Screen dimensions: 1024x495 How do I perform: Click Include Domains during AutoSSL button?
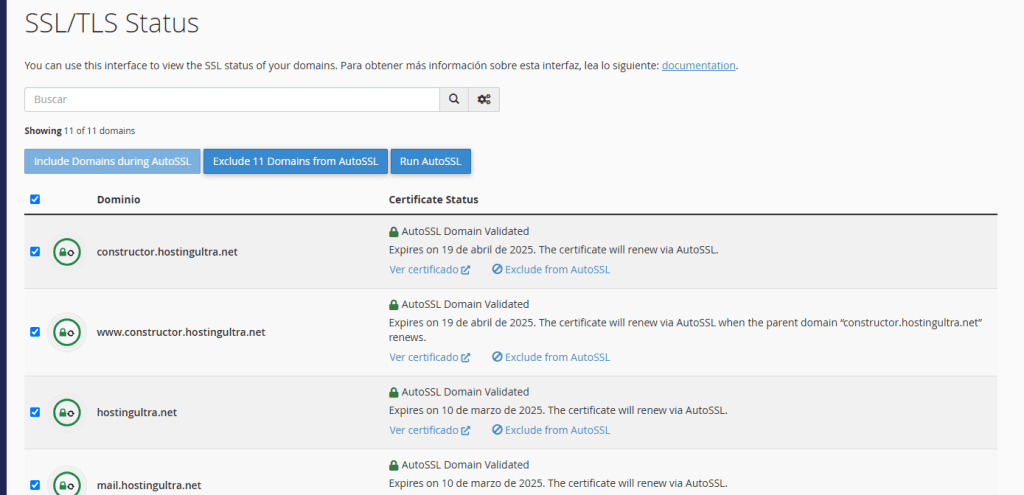click(112, 161)
